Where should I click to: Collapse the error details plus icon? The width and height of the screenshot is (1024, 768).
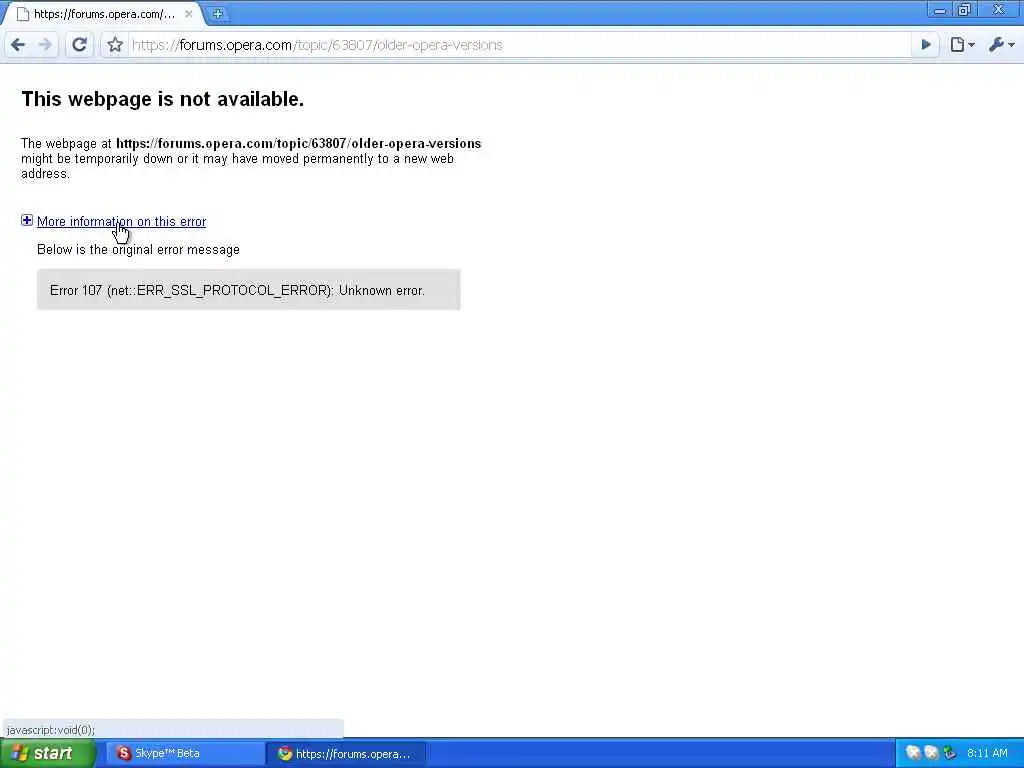pos(27,221)
